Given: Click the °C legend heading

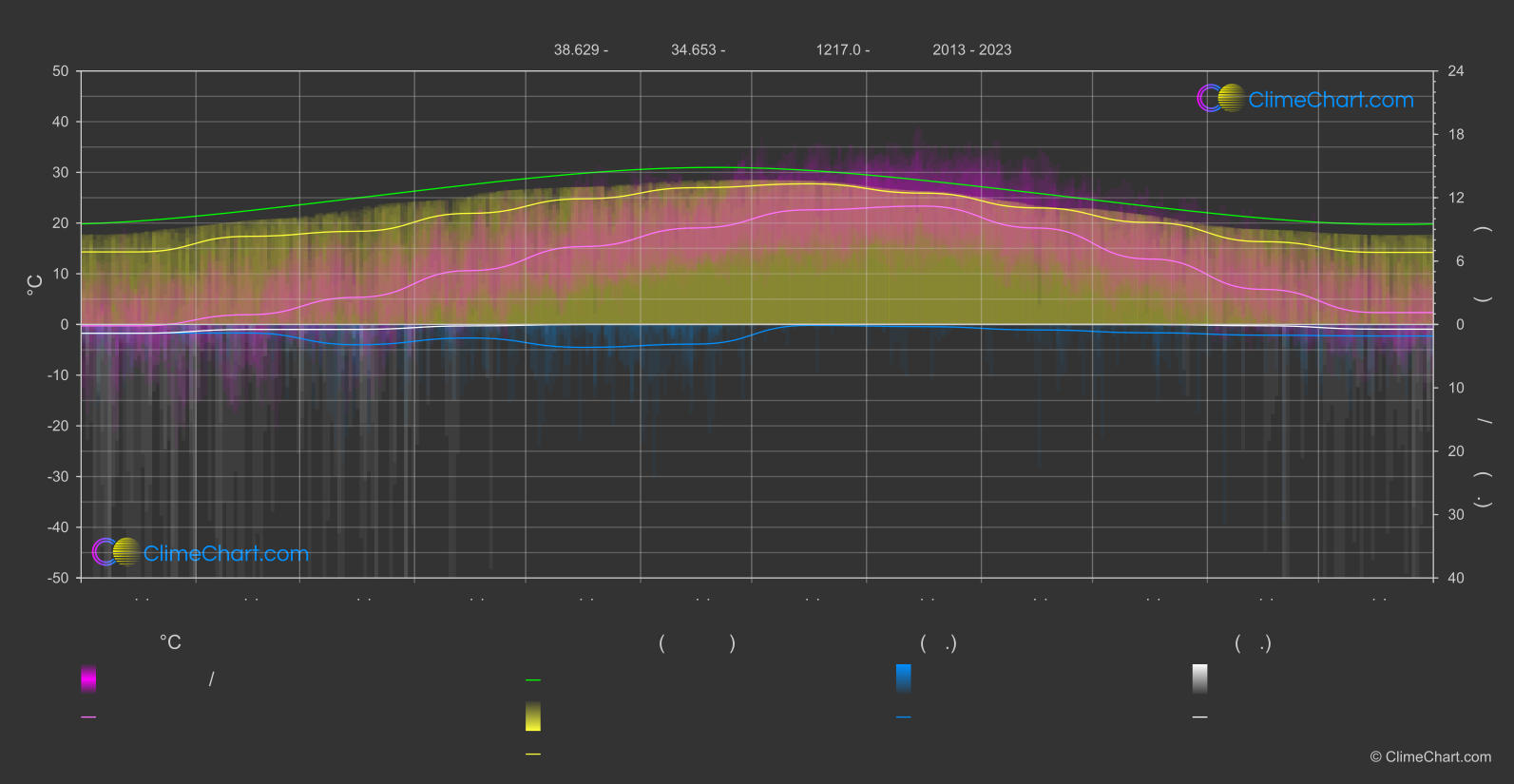Looking at the screenshot, I should [170, 643].
